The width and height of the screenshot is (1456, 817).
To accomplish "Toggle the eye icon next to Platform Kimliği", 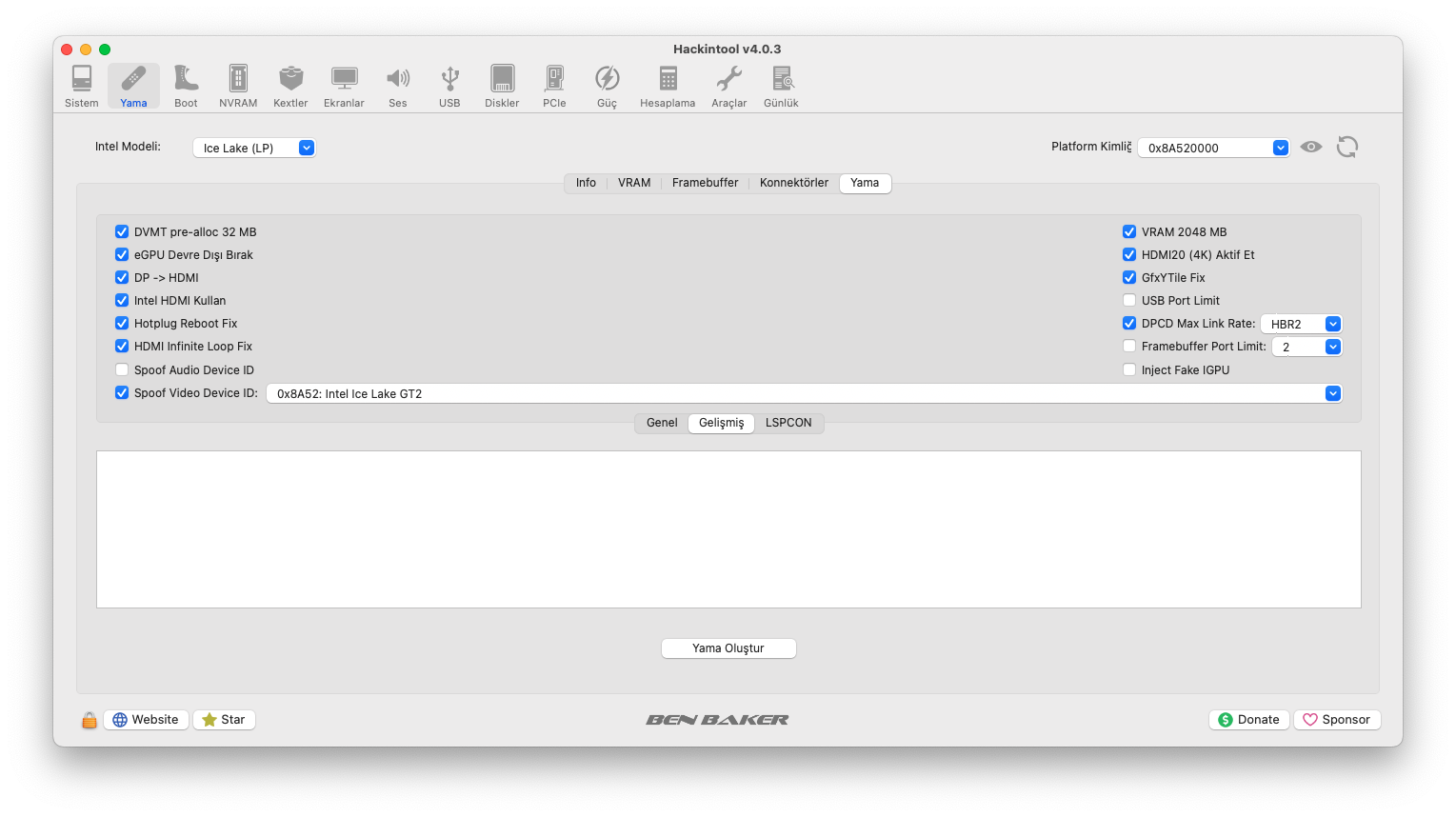I will pos(1311,147).
